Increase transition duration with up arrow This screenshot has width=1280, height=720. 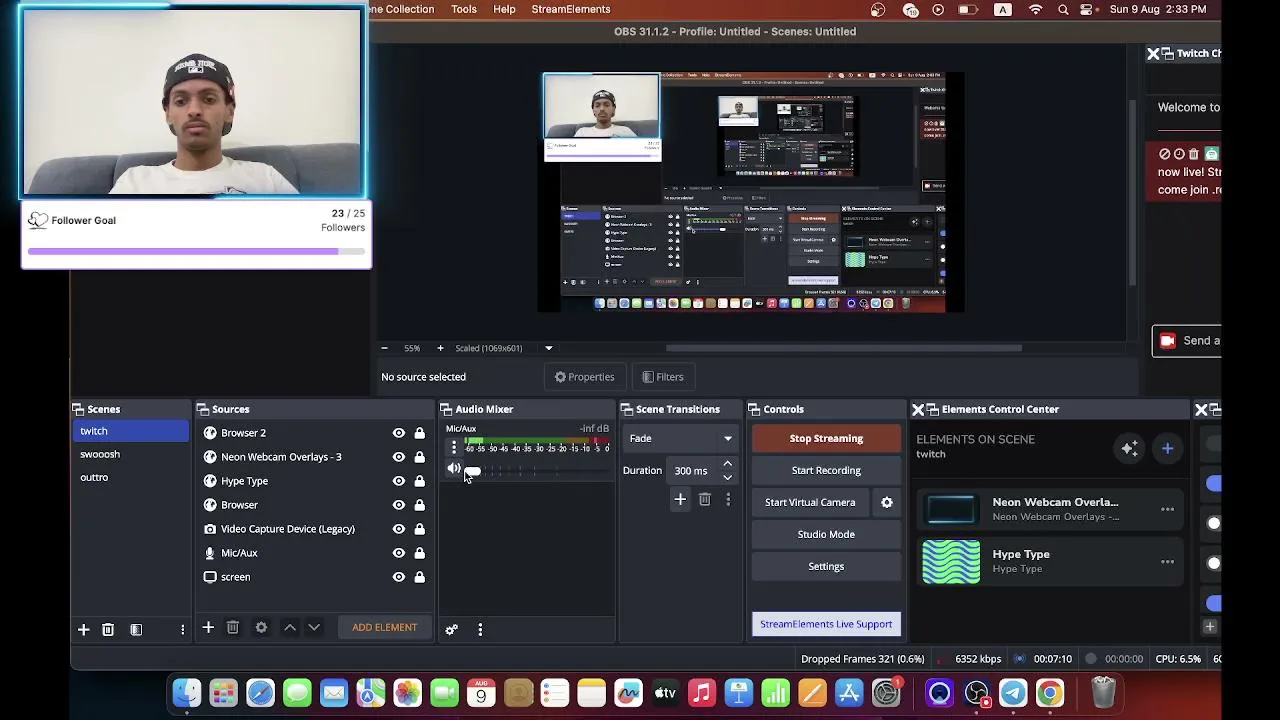pos(728,464)
